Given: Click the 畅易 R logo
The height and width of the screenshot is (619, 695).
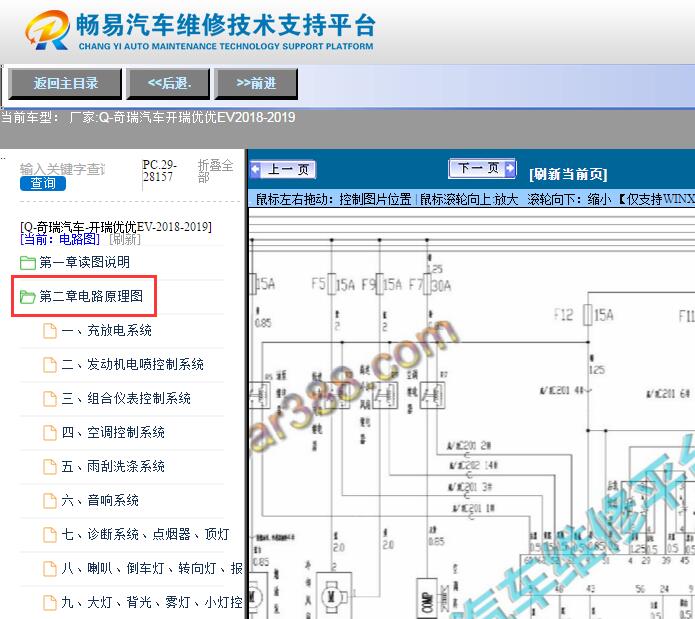Looking at the screenshot, I should (47, 30).
